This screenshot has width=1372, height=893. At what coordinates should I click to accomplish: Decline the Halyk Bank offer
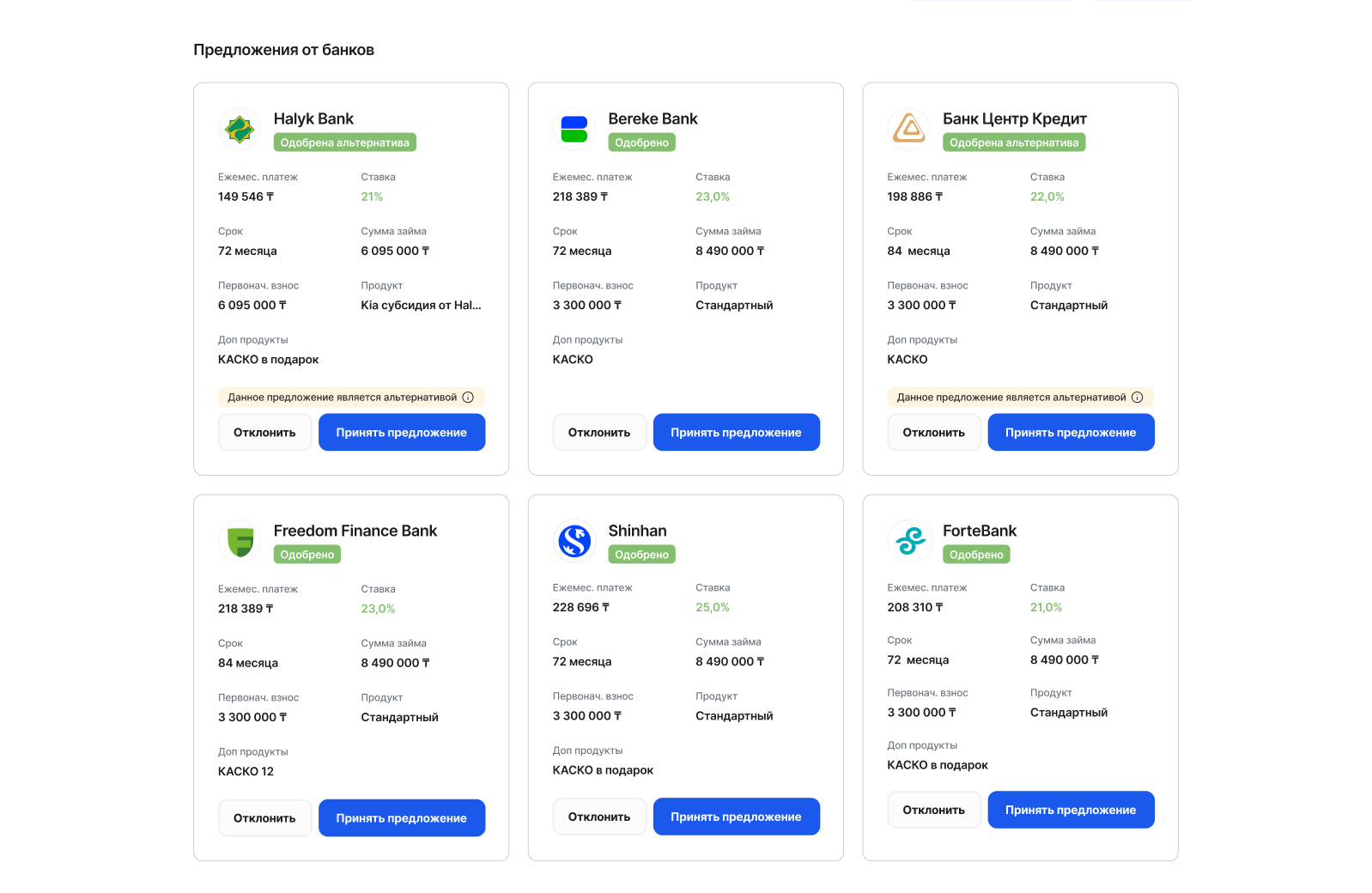[264, 433]
